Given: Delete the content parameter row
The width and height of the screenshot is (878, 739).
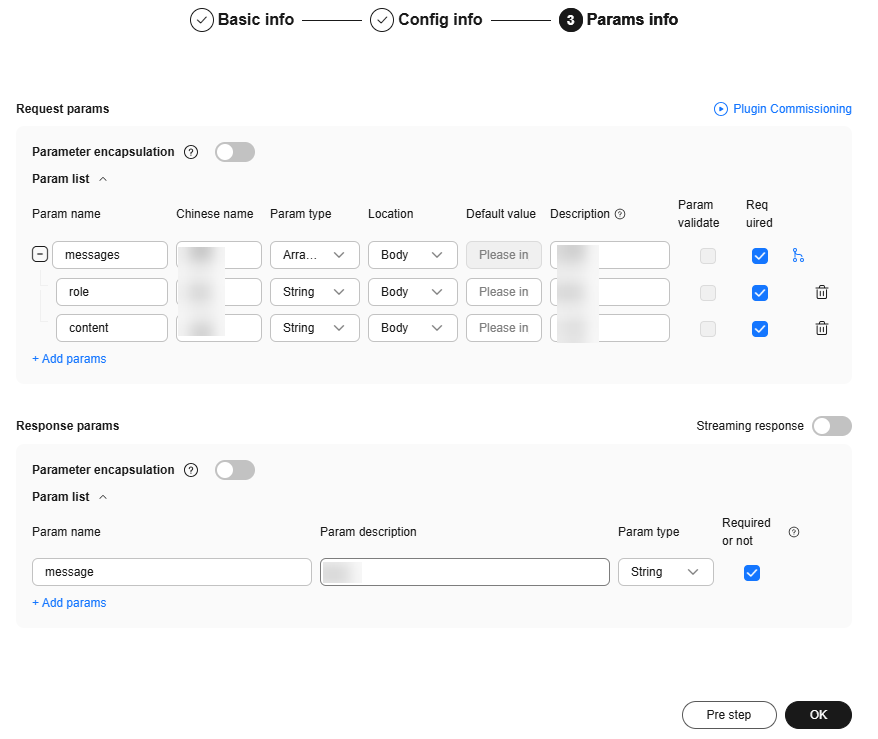Looking at the screenshot, I should (821, 328).
